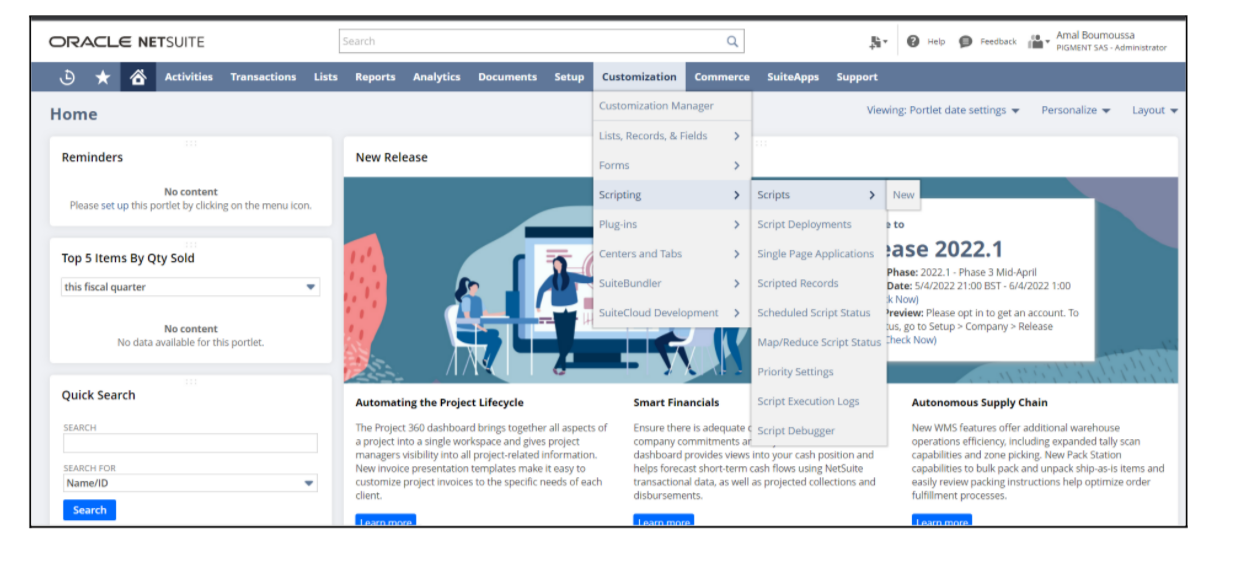
Task: Select Scripted Records
Action: [819, 283]
